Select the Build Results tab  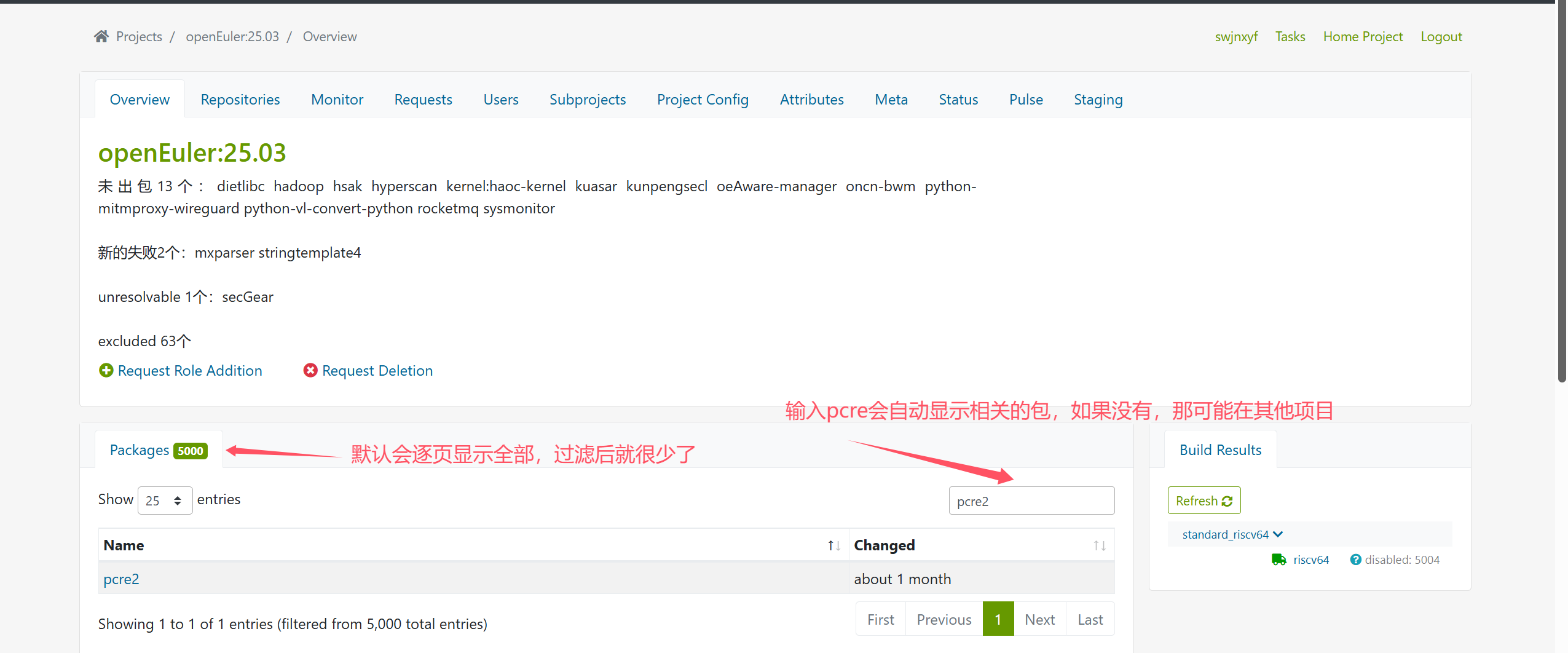tap(1220, 450)
